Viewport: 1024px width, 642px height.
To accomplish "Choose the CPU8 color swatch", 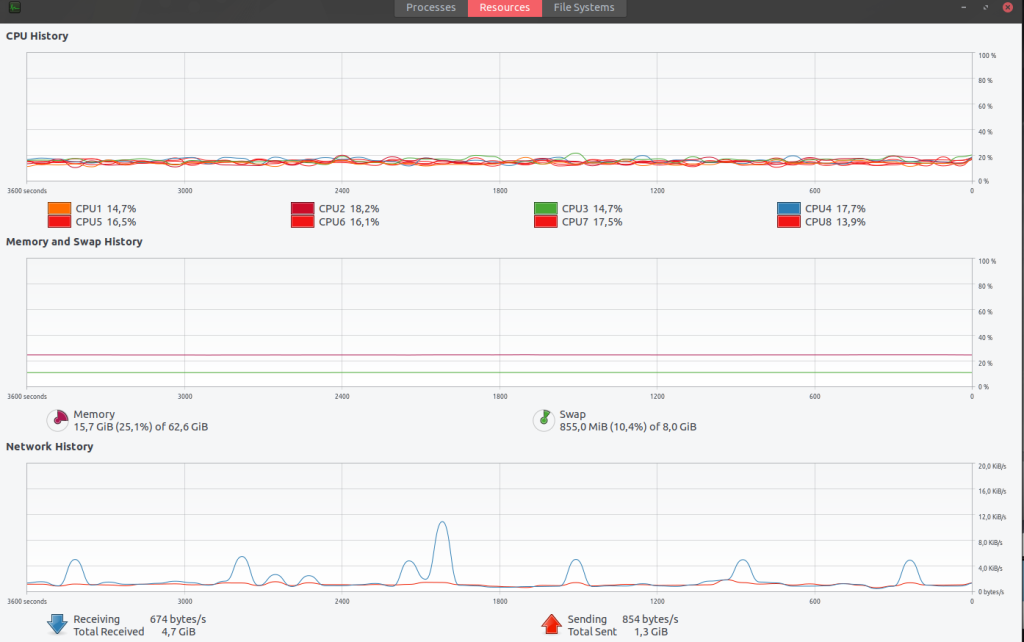I will pos(788,222).
